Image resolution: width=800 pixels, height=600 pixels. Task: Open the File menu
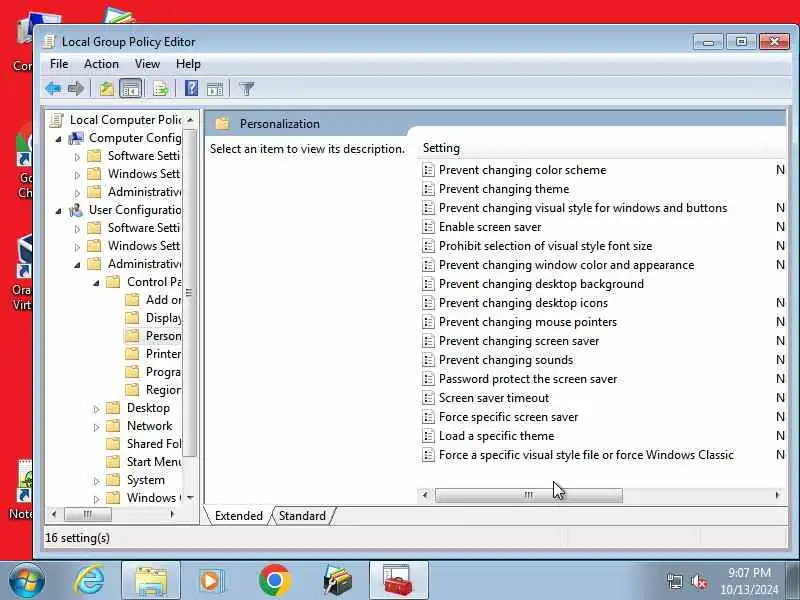59,64
